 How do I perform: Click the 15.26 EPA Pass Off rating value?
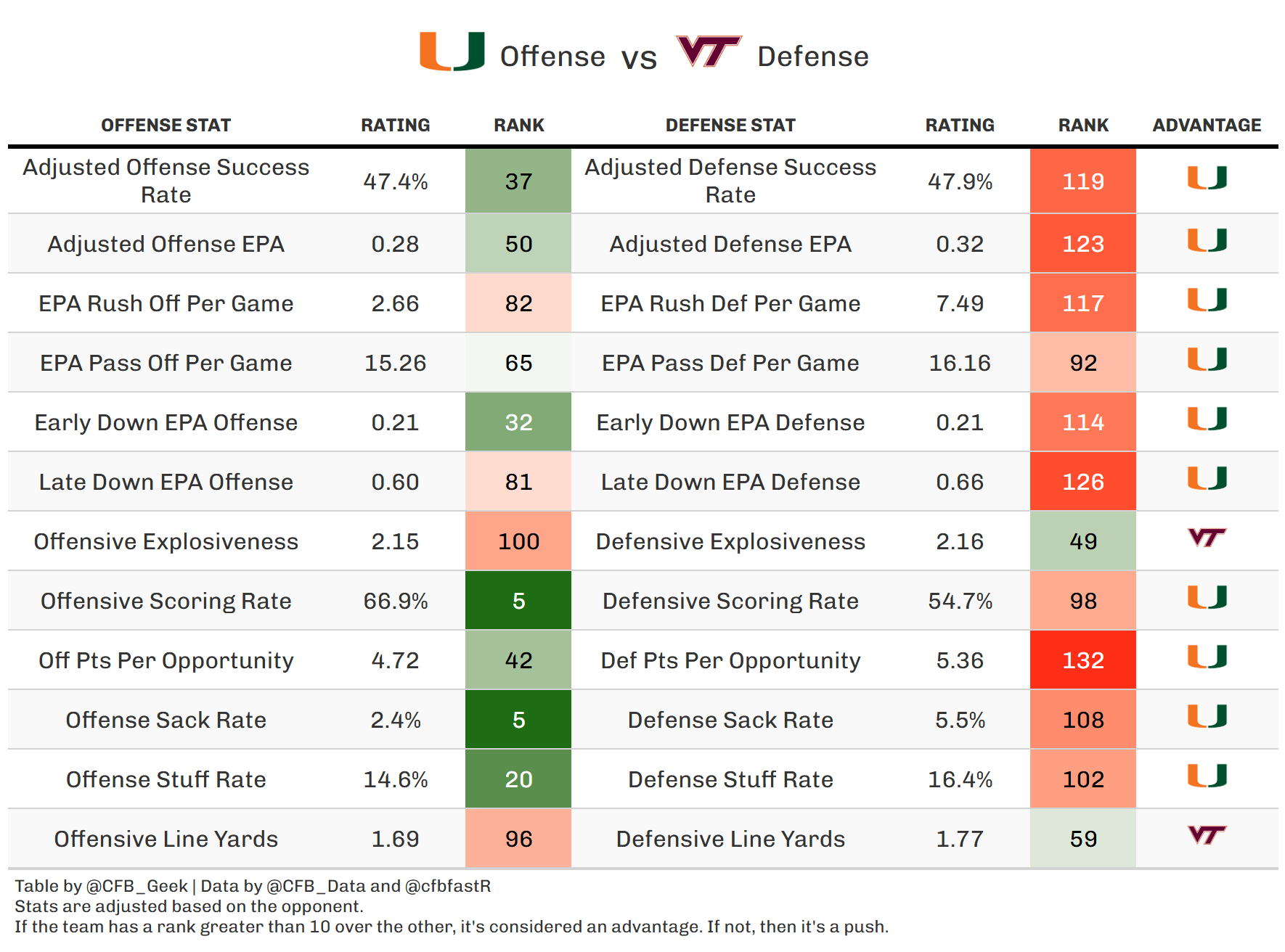click(x=395, y=363)
